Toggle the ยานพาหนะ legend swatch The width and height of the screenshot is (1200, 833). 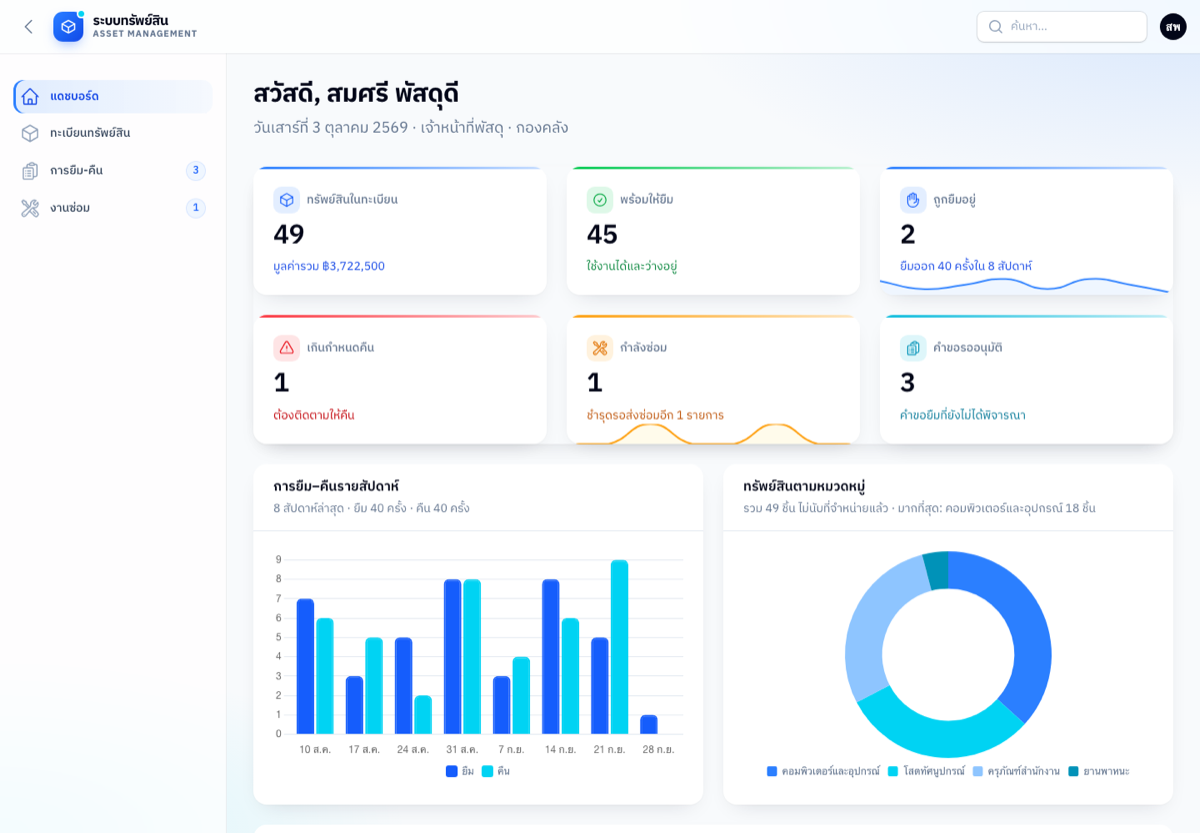pyautogui.click(x=1074, y=771)
